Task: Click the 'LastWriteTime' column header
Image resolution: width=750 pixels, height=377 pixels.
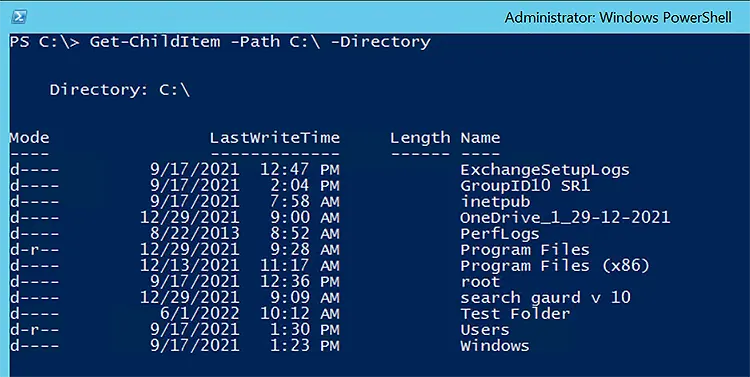Action: coord(275,138)
